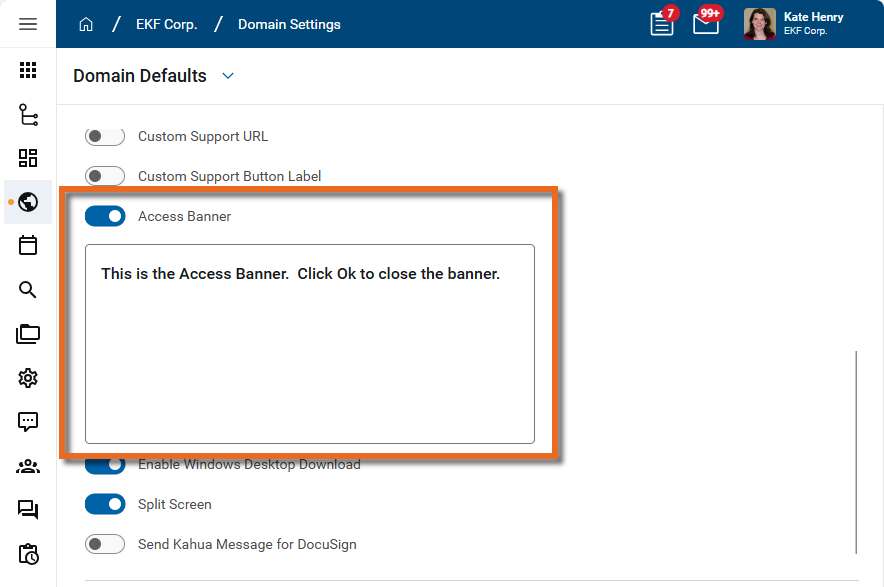Turn off the Access Banner toggle
This screenshot has height=587, width=884.
105,216
